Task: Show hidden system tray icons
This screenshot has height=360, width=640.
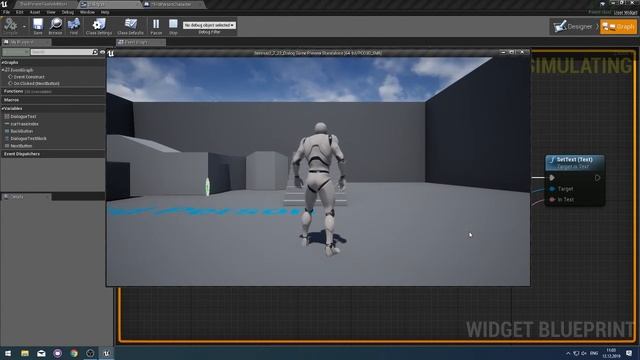Action: [568, 353]
